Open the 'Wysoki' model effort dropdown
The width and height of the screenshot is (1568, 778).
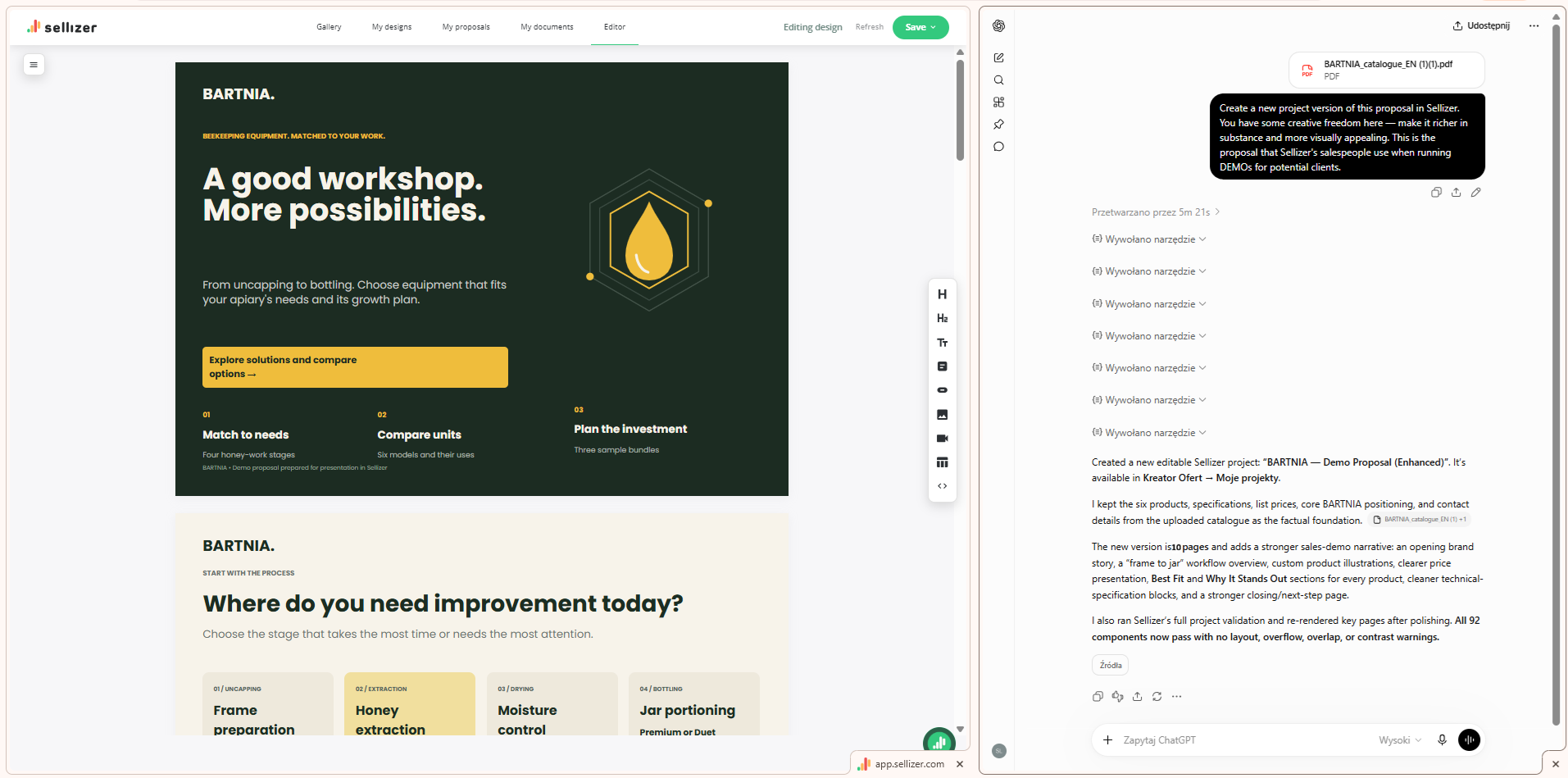[1400, 740]
